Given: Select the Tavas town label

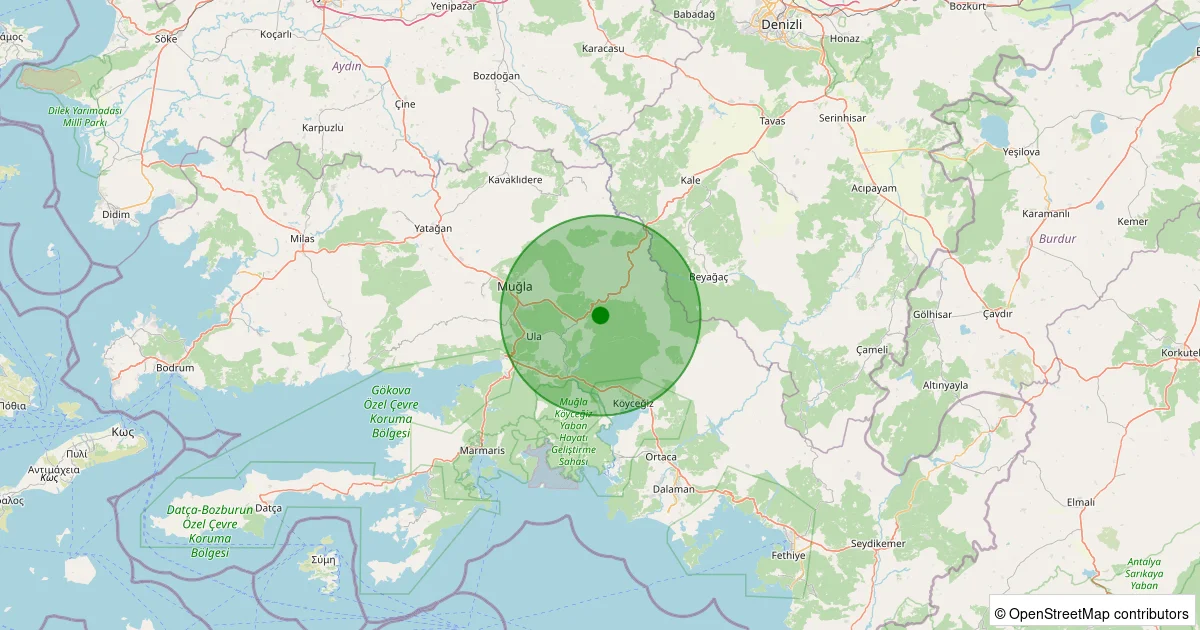Looking at the screenshot, I should coord(772,121).
